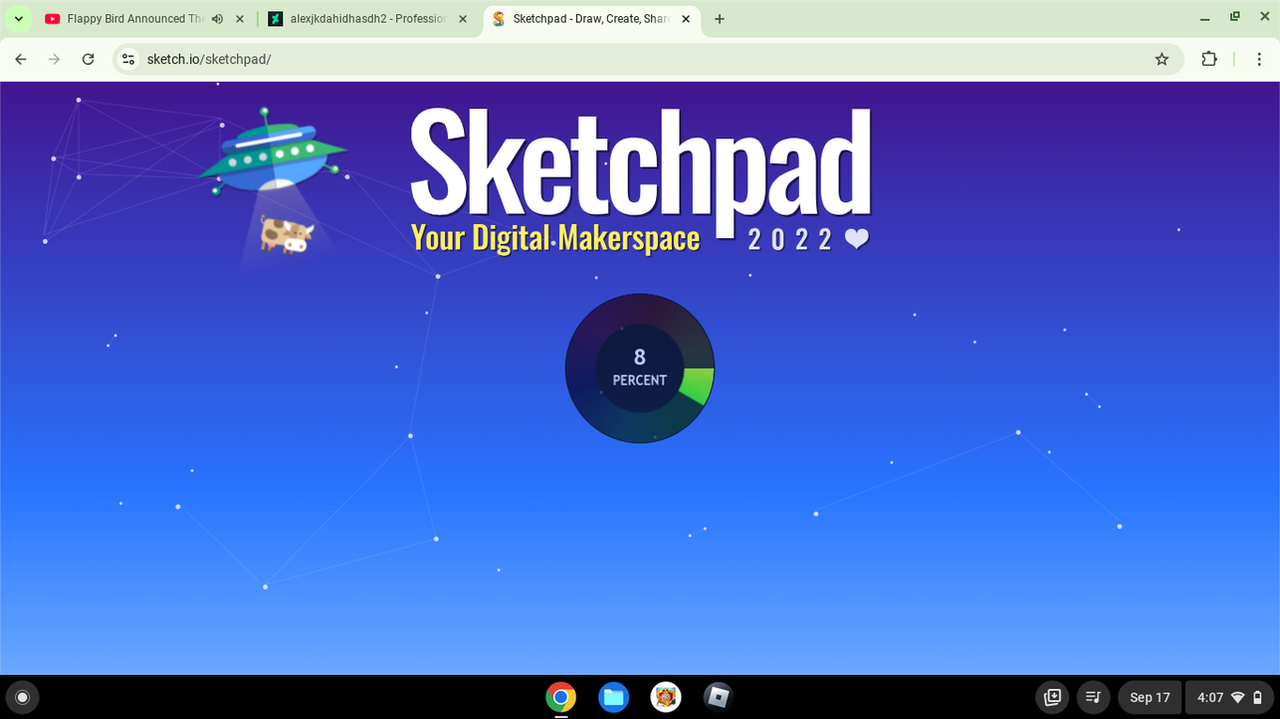Restore down the Chrome window

coord(1235,16)
